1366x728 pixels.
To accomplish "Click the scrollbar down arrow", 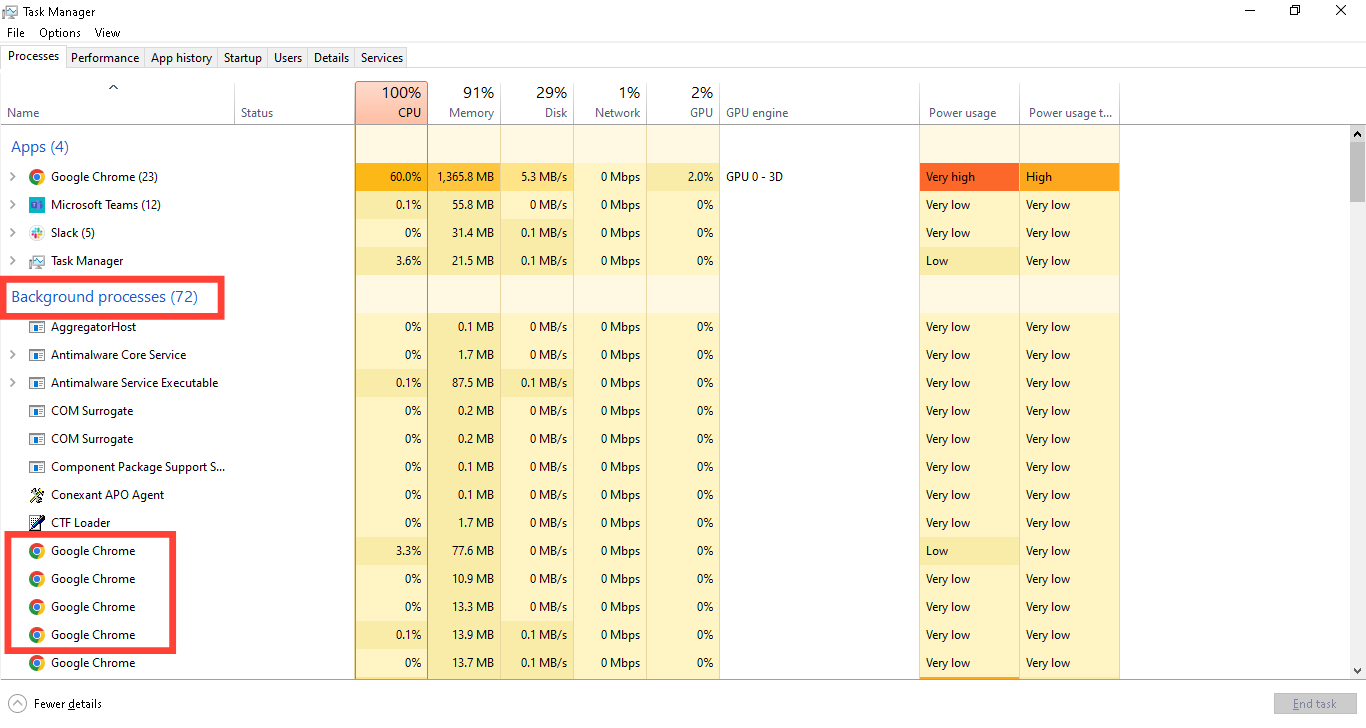I will pyautogui.click(x=1357, y=671).
